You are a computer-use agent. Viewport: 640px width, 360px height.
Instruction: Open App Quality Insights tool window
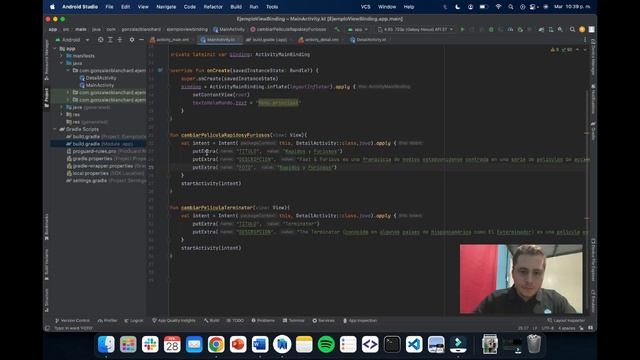[174, 320]
